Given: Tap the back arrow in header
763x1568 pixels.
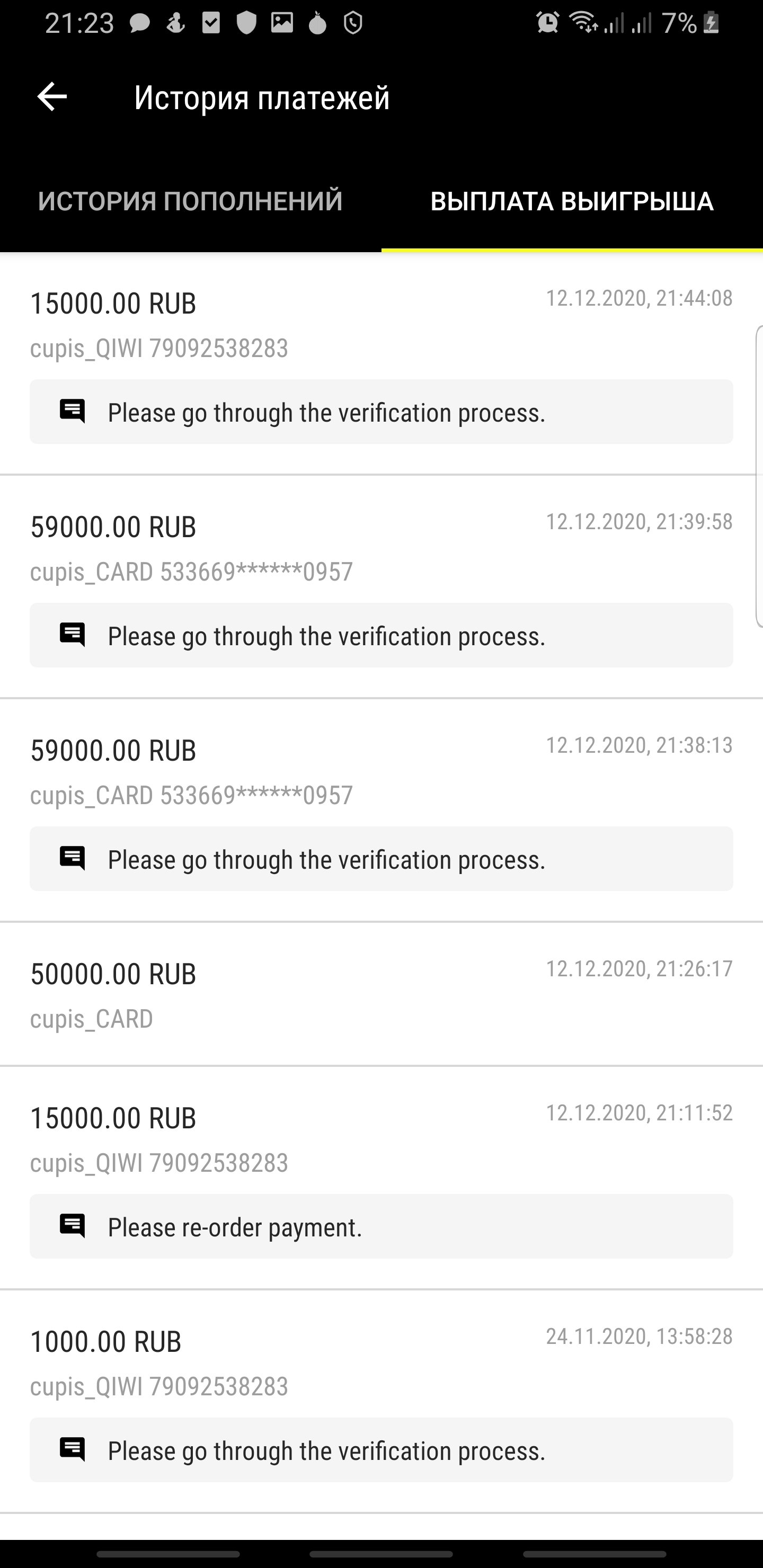Looking at the screenshot, I should (x=52, y=97).
